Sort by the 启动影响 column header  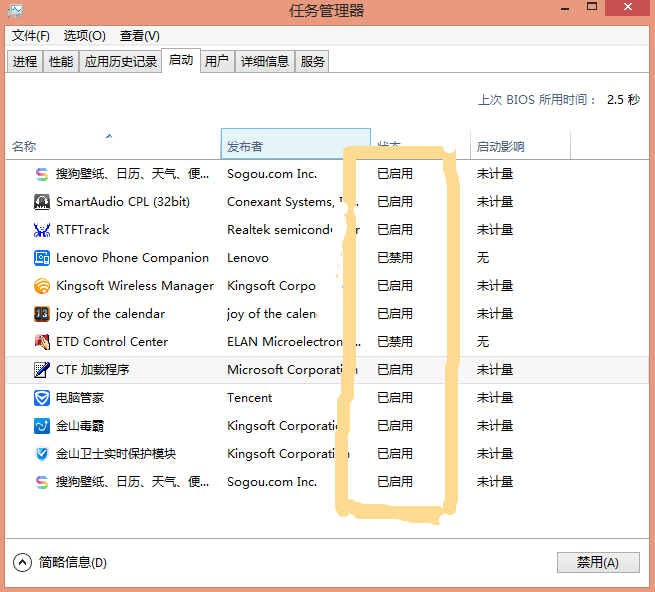click(520, 145)
